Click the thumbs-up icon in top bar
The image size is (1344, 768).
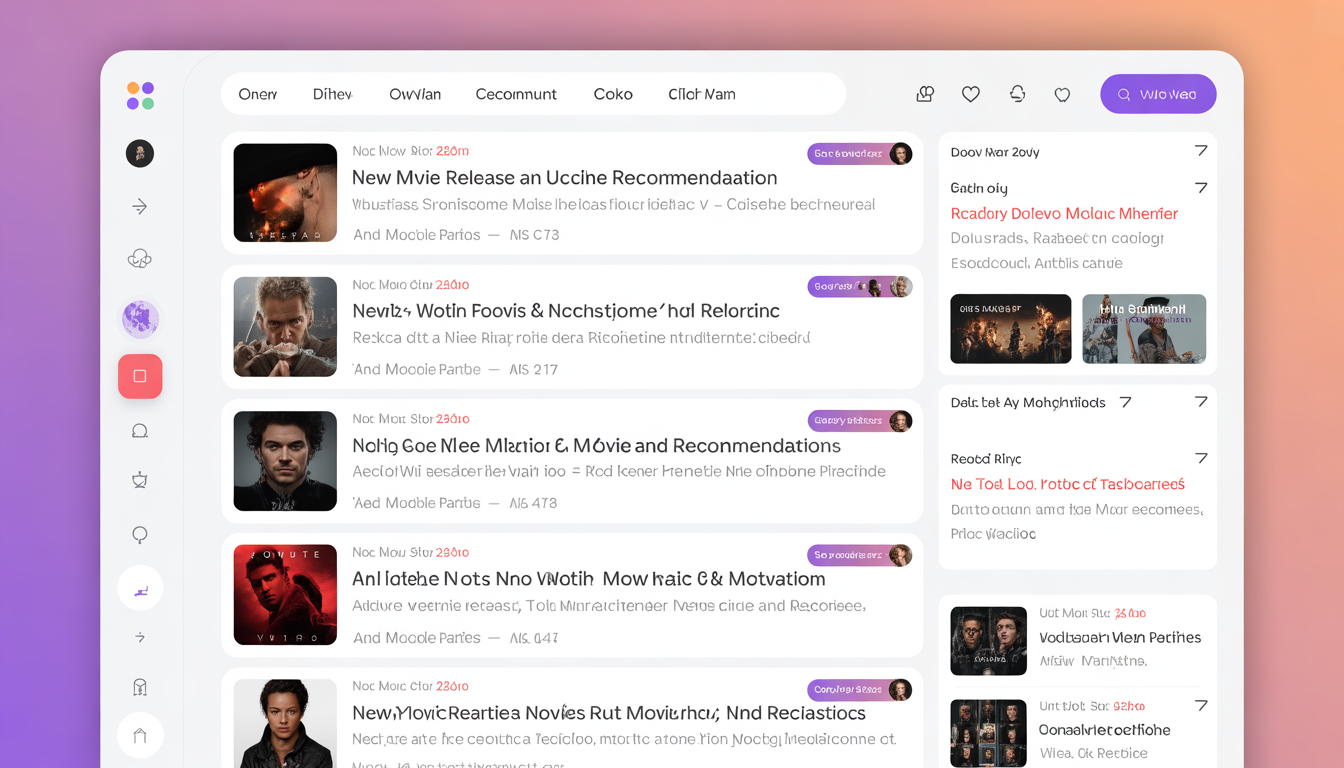coord(925,94)
